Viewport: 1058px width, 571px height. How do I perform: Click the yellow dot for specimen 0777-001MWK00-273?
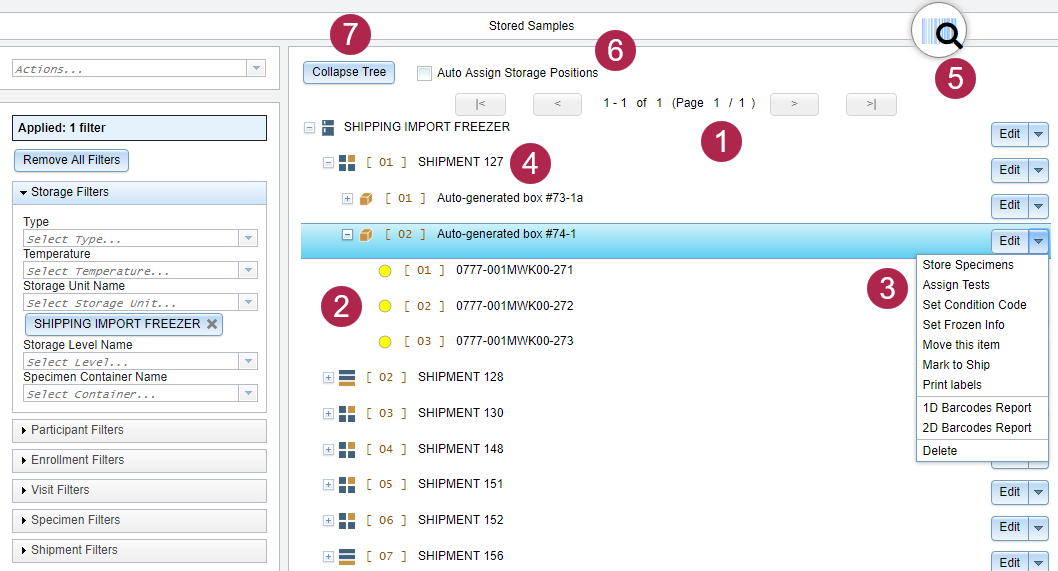pyautogui.click(x=385, y=342)
